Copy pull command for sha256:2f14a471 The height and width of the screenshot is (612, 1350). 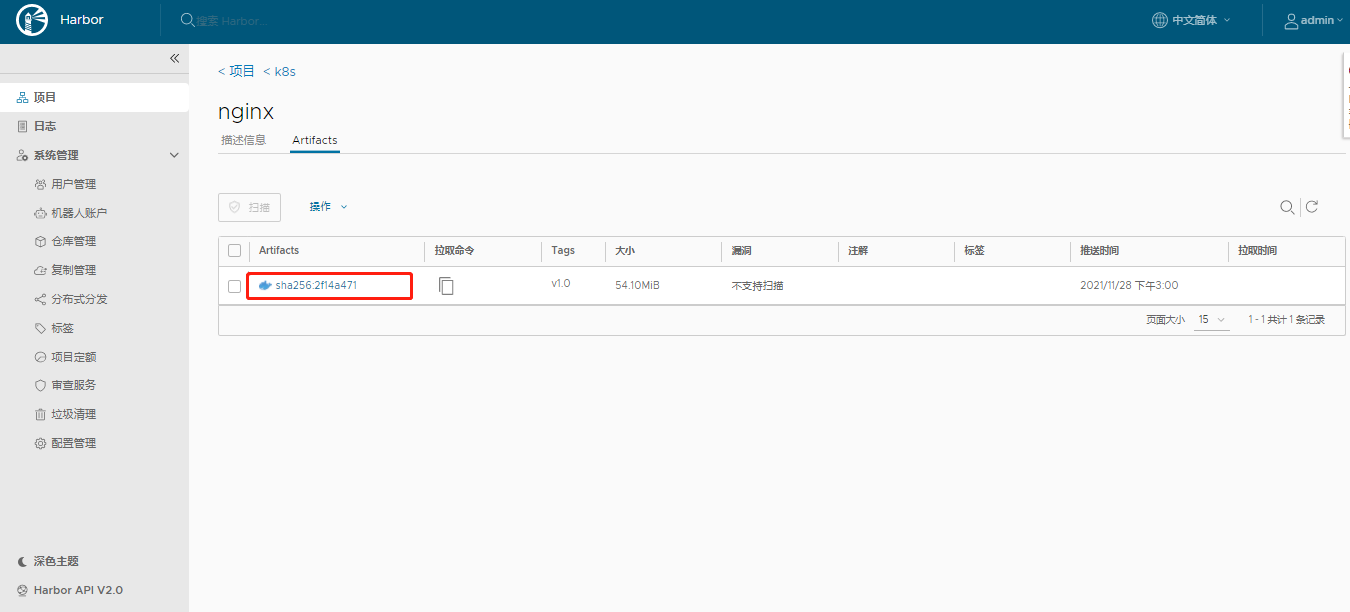446,286
